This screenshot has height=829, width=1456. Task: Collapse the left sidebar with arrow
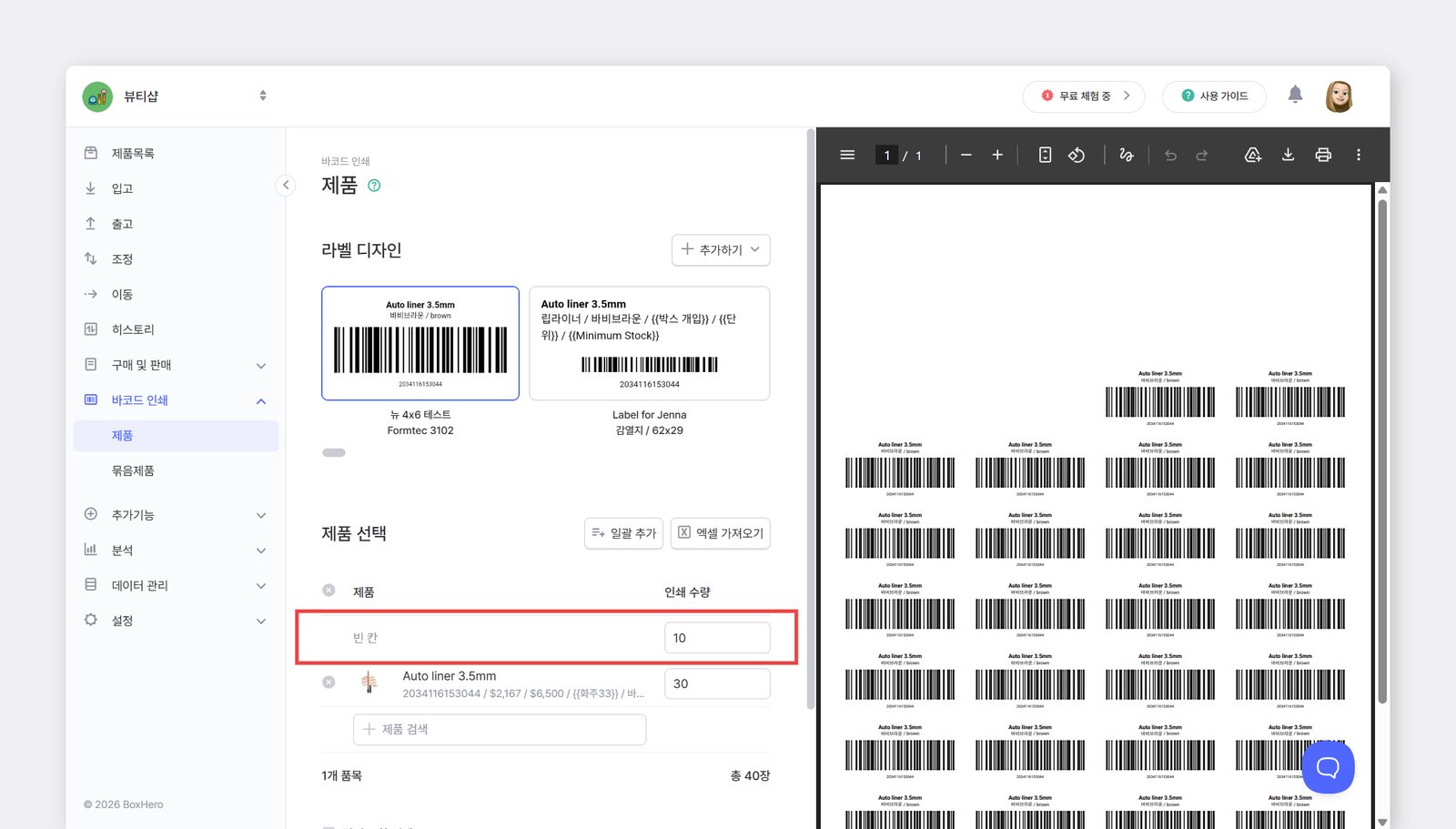[x=286, y=185]
